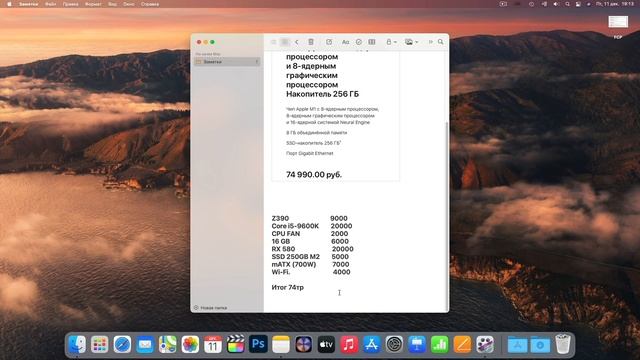Click the line Core i5-9600K 20000
The width and height of the screenshot is (640, 360).
coord(312,226)
